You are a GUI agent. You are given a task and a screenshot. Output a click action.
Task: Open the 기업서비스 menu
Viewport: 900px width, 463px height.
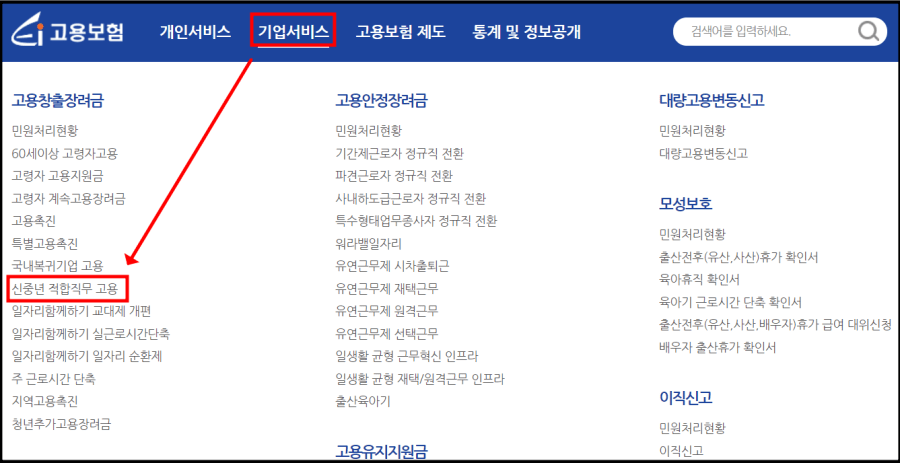(x=293, y=32)
